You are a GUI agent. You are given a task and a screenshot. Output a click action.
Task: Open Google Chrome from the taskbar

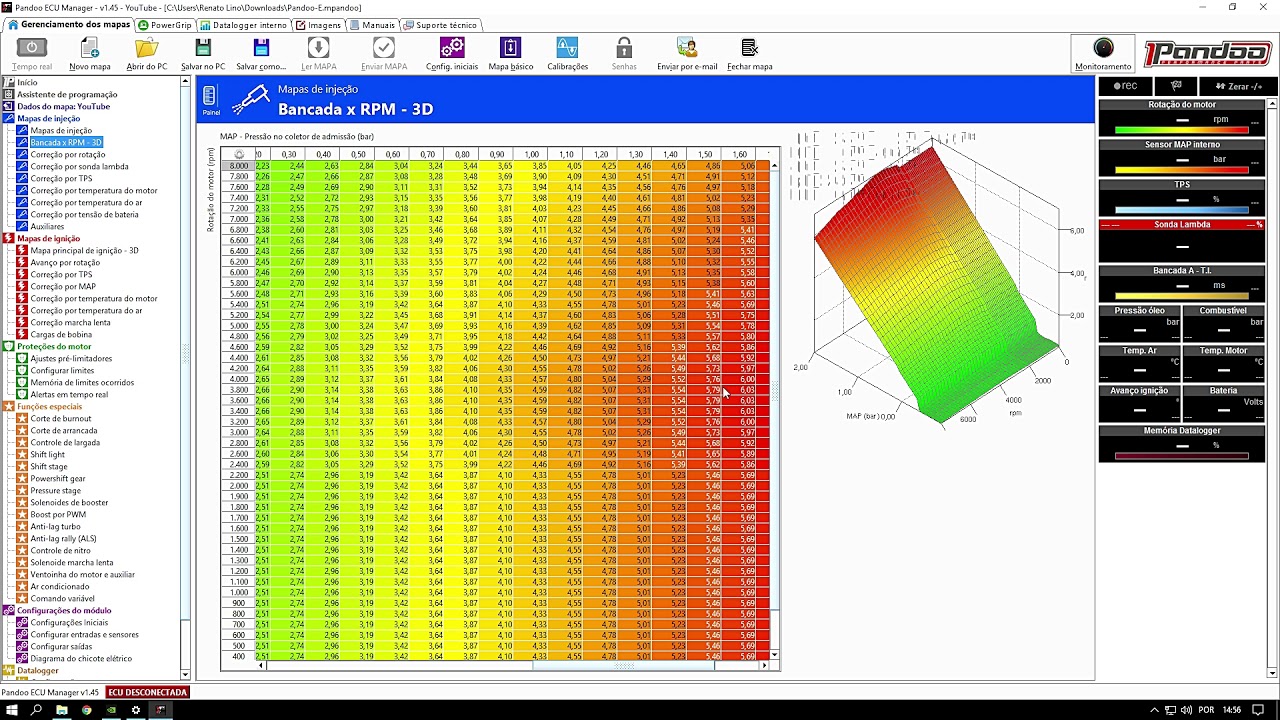86,710
